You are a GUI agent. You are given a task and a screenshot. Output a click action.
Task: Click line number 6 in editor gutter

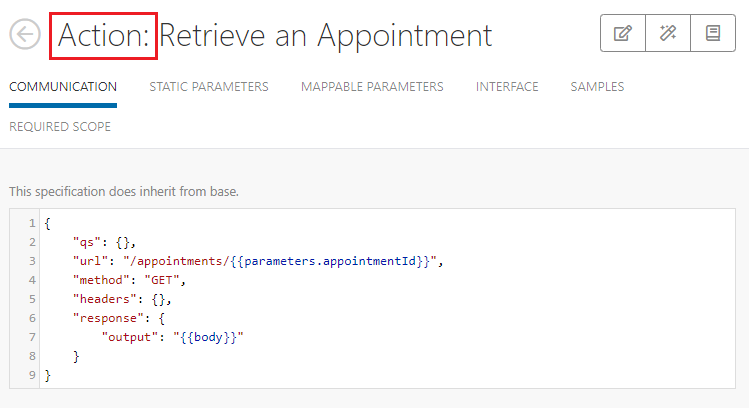click(33, 318)
